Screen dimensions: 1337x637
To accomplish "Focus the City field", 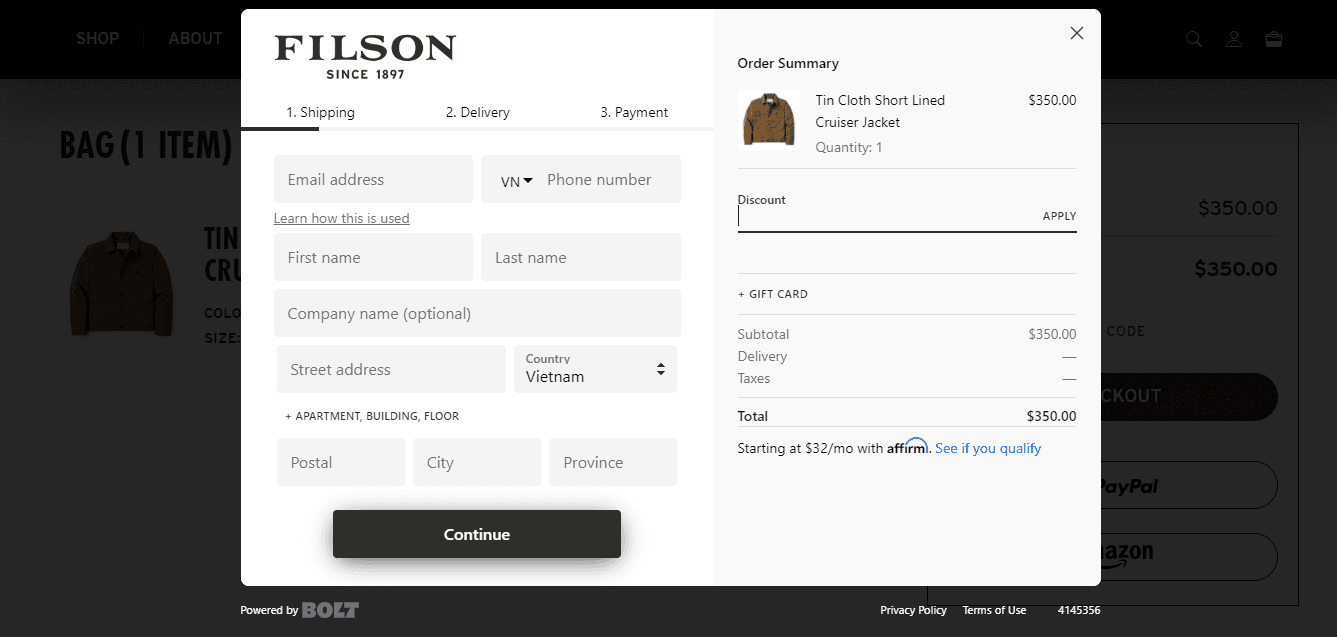I will 477,462.
